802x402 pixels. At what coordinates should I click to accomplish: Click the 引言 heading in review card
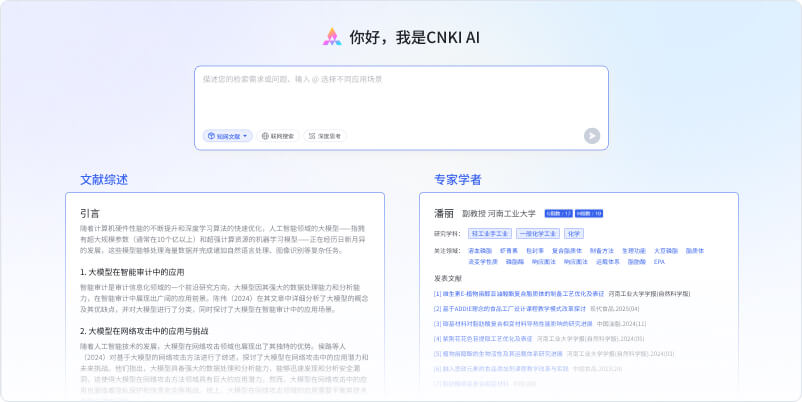pos(90,213)
